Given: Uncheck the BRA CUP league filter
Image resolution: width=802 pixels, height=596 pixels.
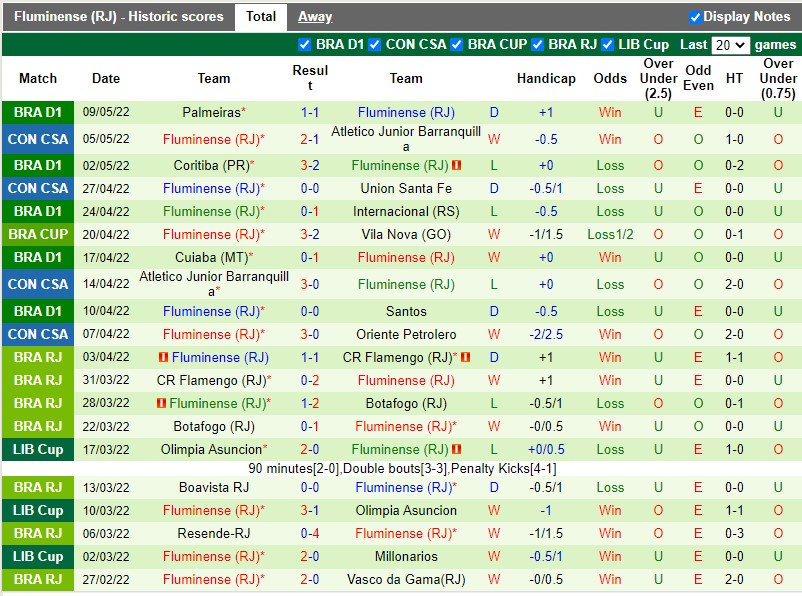Looking at the screenshot, I should point(456,45).
